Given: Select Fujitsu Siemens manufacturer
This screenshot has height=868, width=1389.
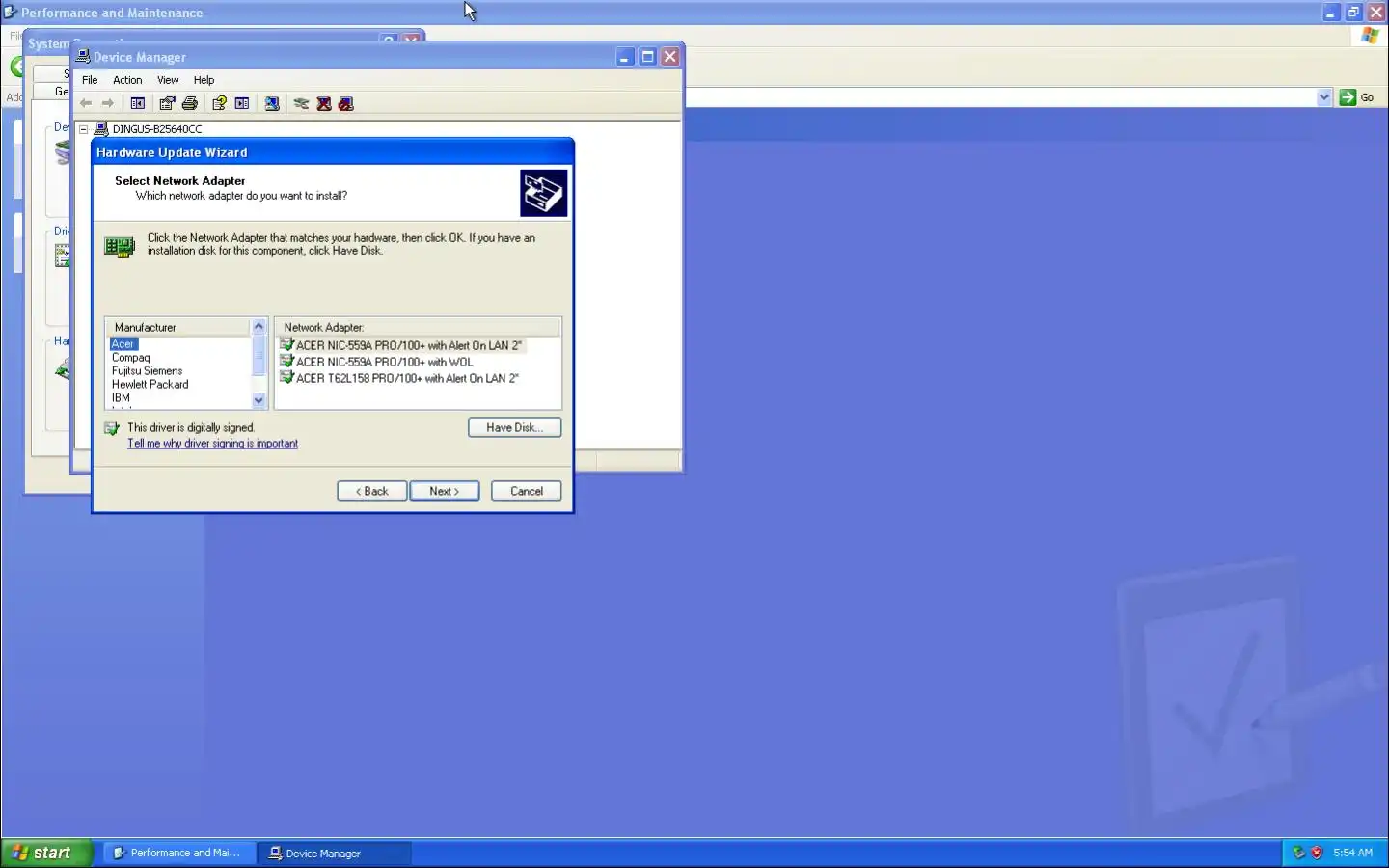Looking at the screenshot, I should (x=147, y=370).
